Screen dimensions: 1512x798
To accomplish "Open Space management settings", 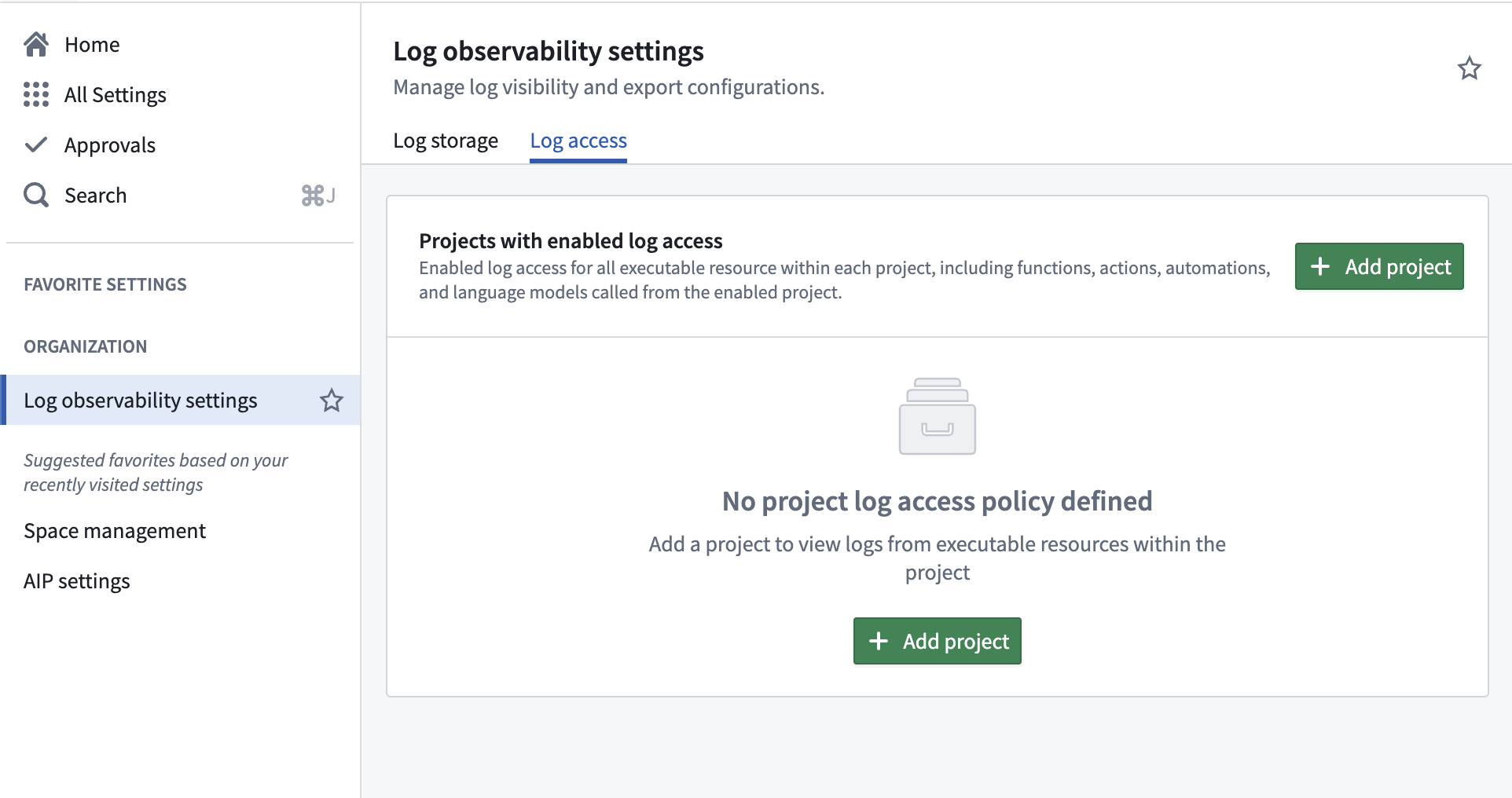I will [115, 531].
